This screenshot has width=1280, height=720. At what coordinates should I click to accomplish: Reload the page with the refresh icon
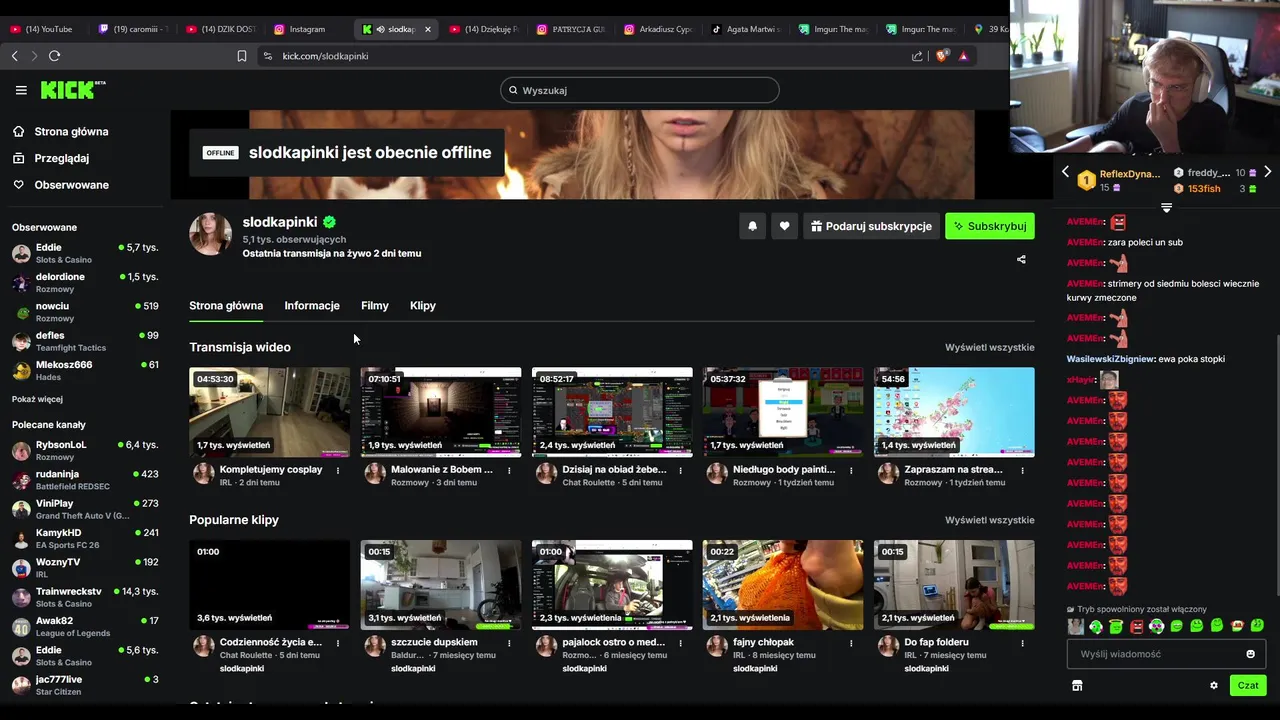(x=55, y=56)
